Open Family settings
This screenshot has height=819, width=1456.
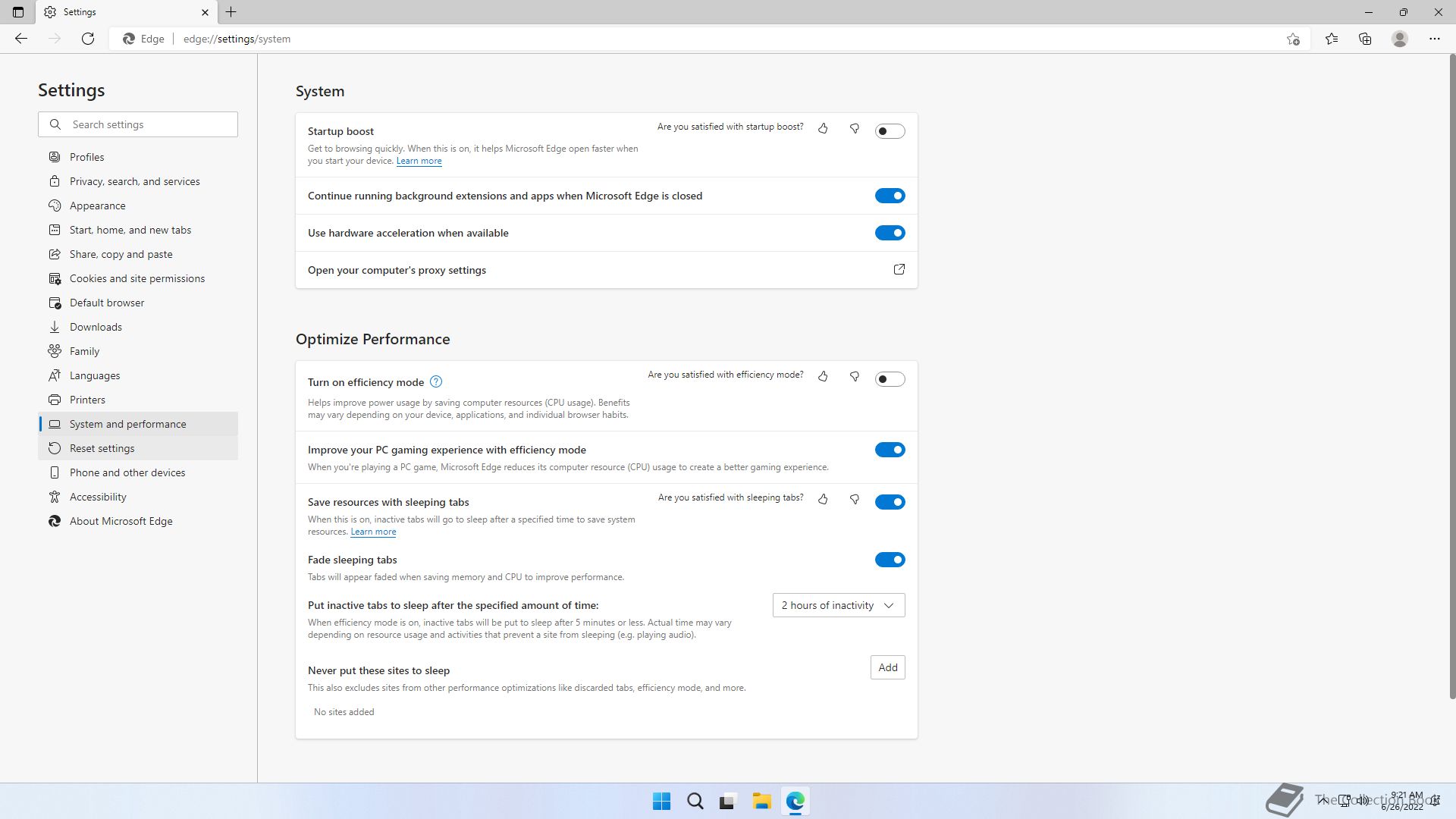coord(138,351)
